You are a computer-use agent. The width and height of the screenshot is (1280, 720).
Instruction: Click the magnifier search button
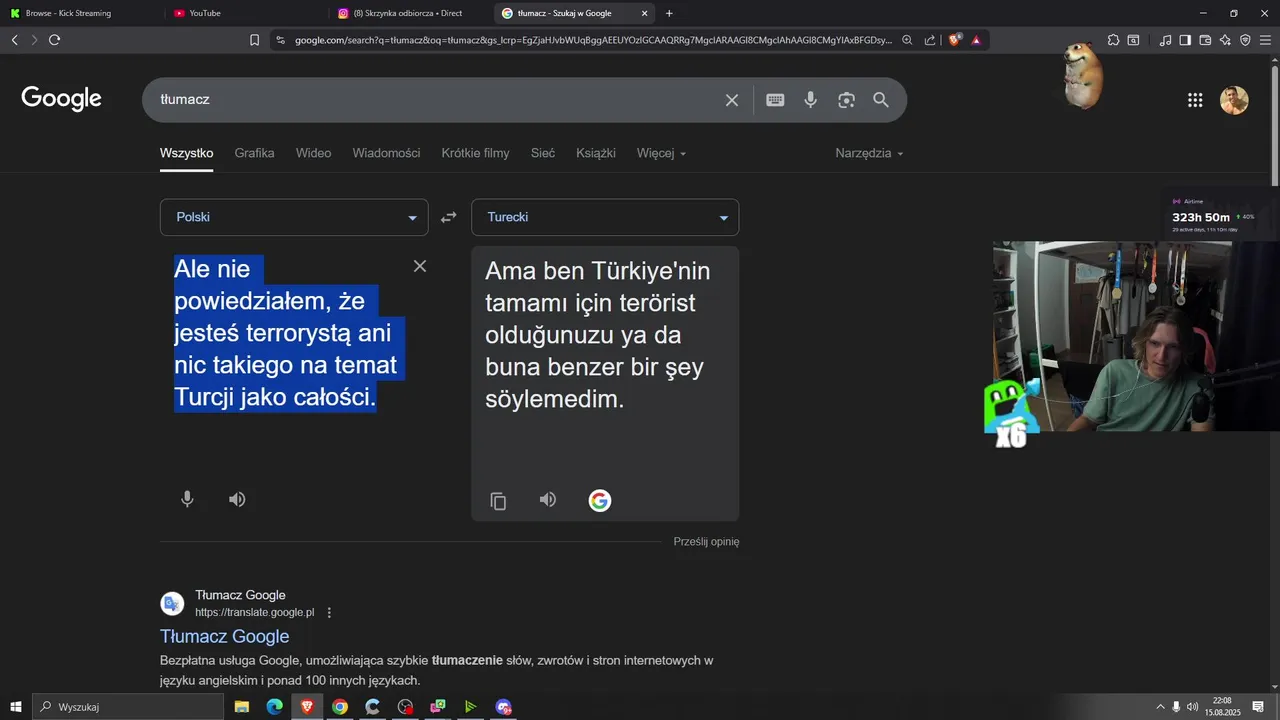pyautogui.click(x=881, y=100)
